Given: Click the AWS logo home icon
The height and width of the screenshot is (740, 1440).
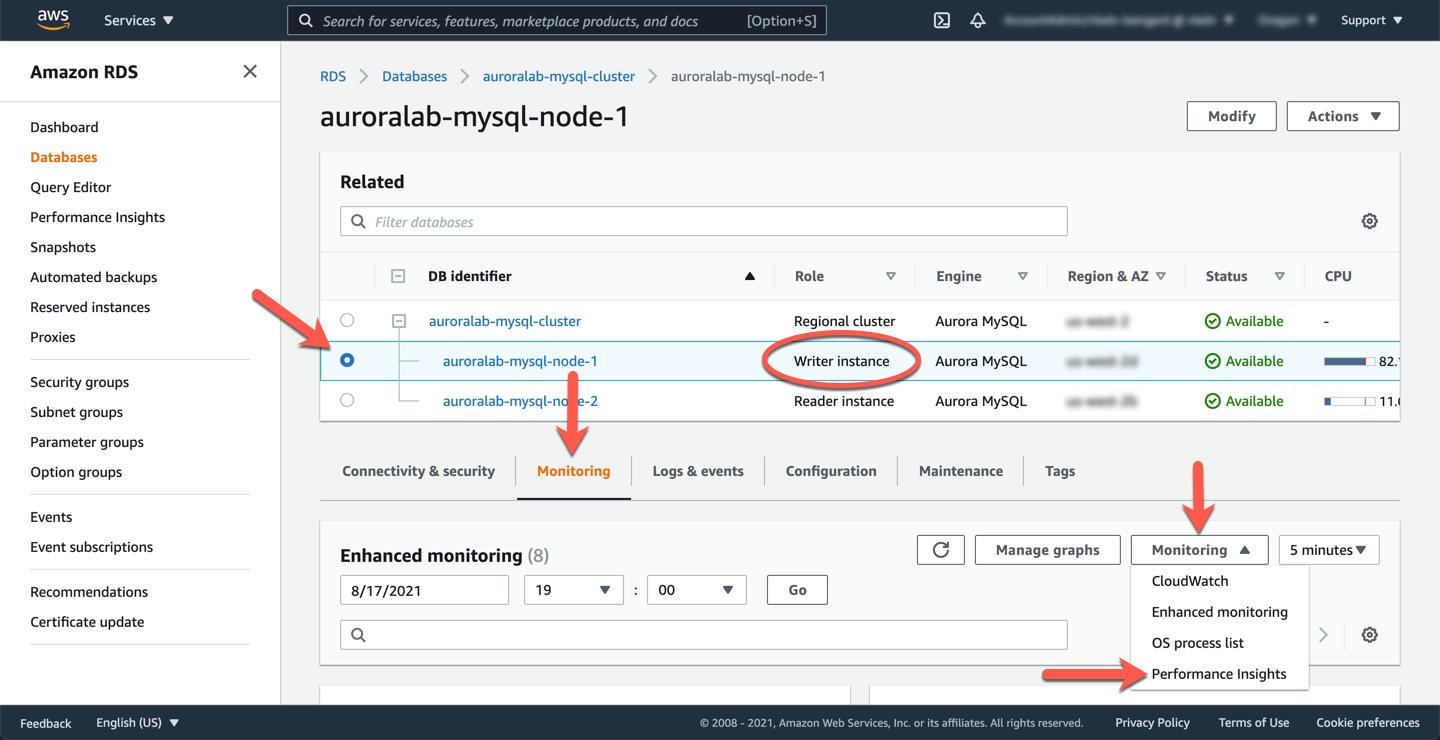Looking at the screenshot, I should [x=53, y=20].
